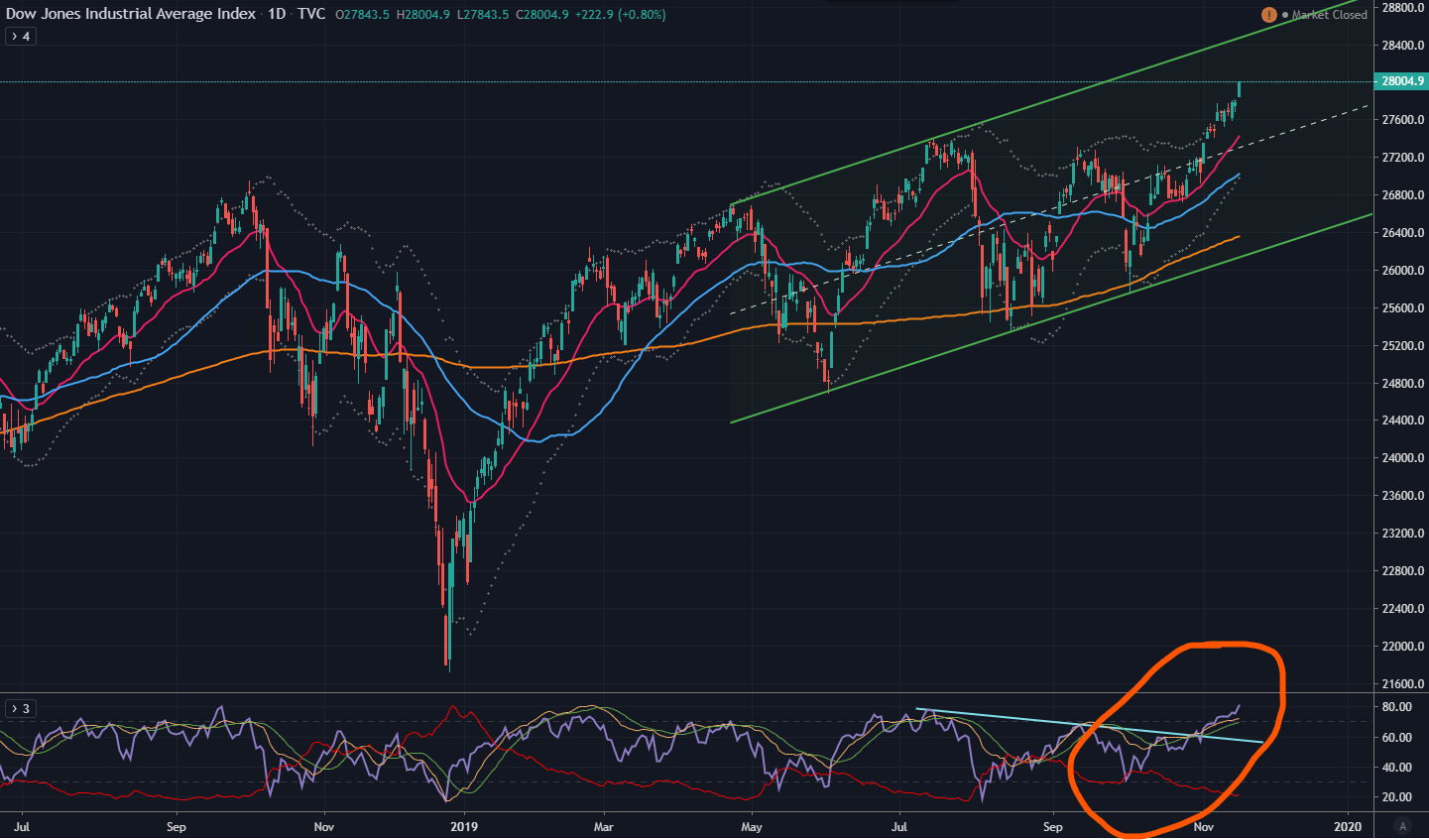Click the high value H28004.9
The height and width of the screenshot is (840, 1429).
(x=423, y=15)
